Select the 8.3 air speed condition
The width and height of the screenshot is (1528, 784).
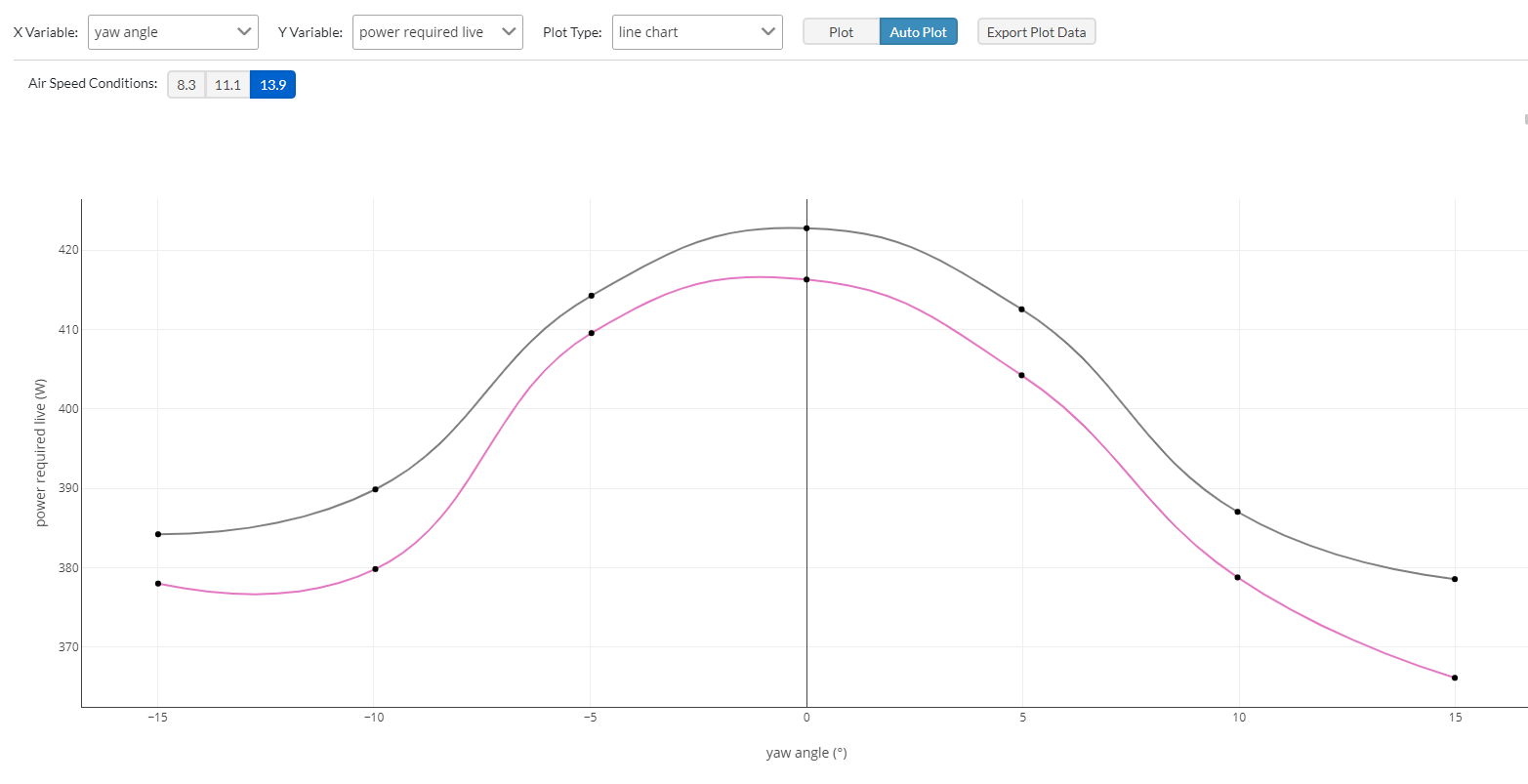click(186, 85)
